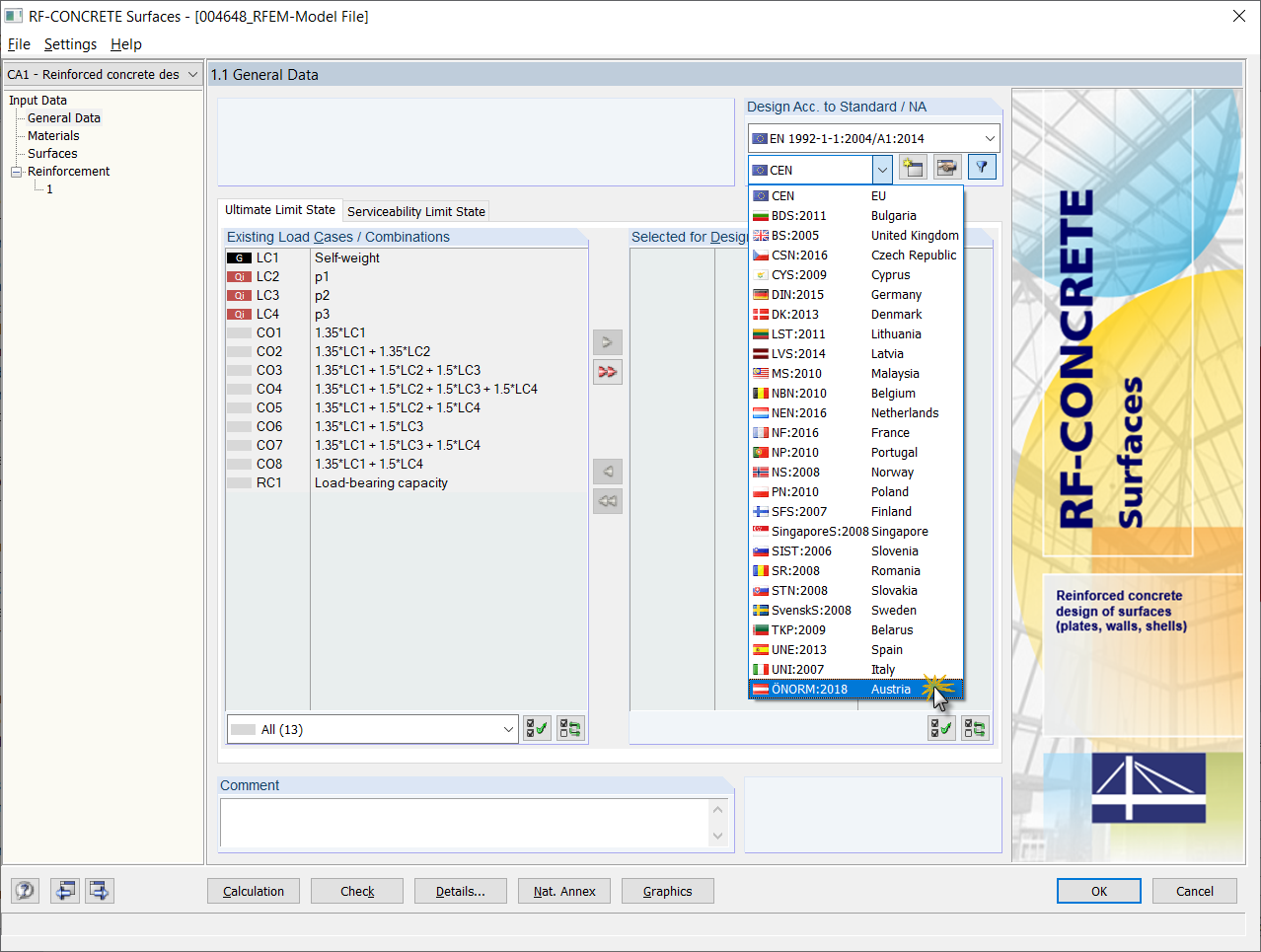
Task: Open the Settings menu
Action: (x=70, y=44)
